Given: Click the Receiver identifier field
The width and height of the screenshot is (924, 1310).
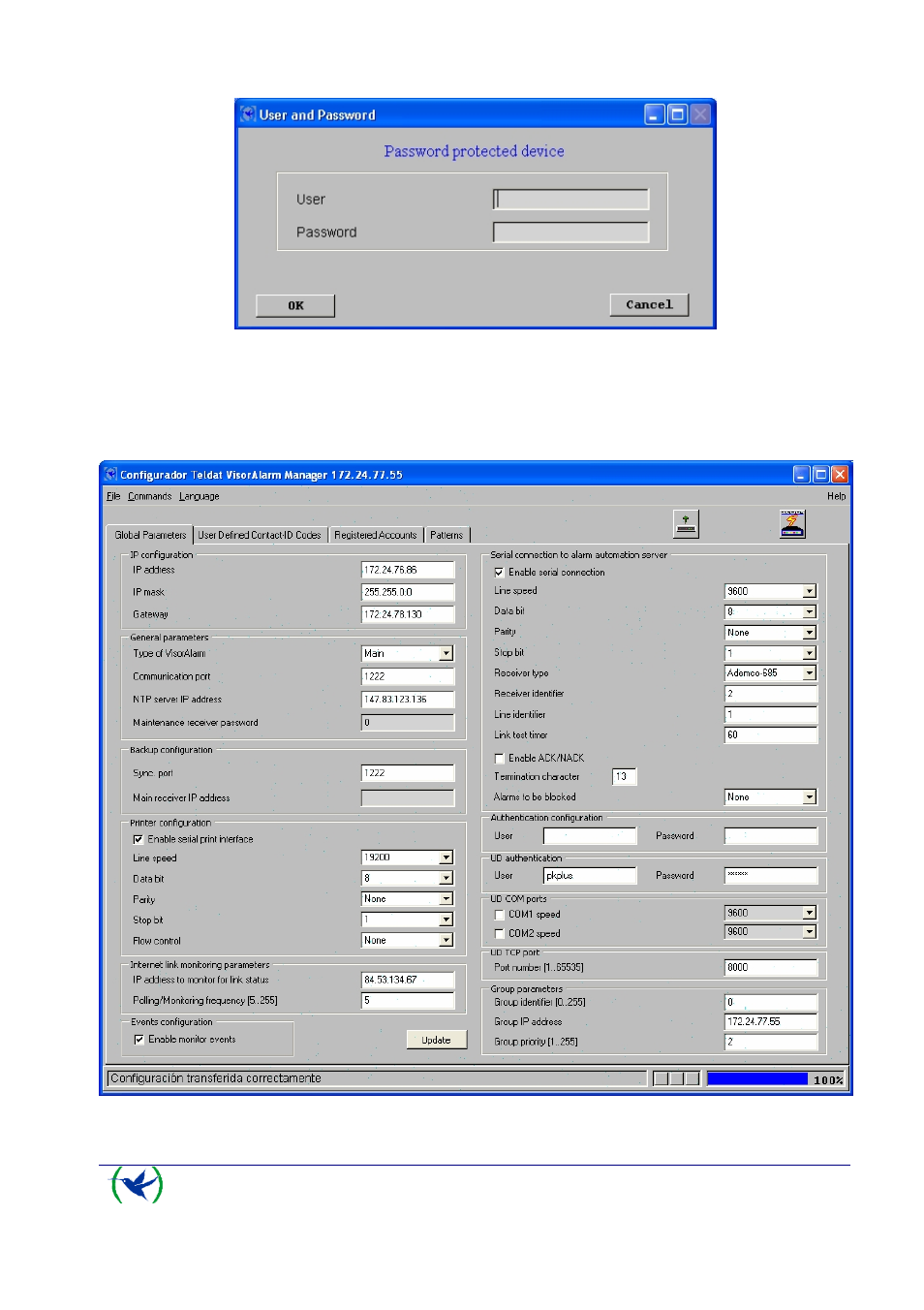Looking at the screenshot, I should 771,694.
